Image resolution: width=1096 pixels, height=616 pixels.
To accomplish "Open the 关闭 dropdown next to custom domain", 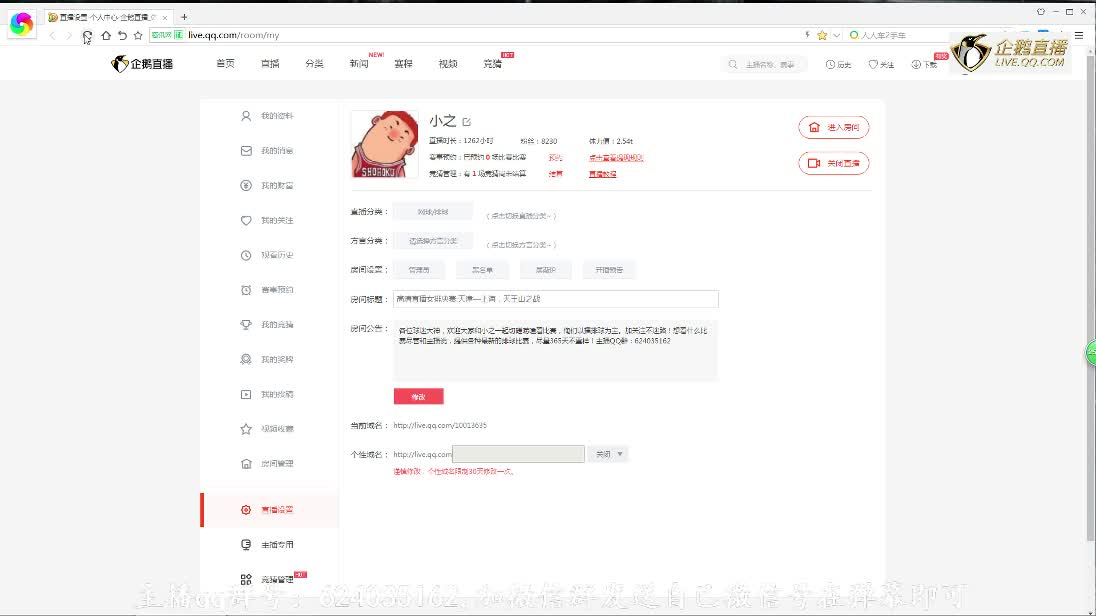I will 607,454.
